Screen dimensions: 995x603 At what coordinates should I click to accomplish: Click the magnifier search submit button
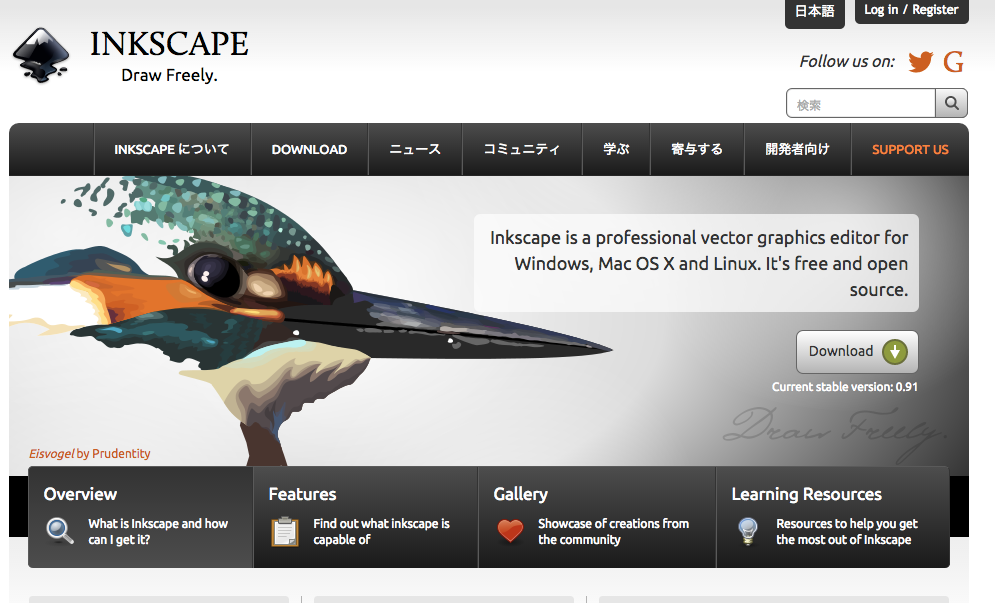tap(951, 103)
